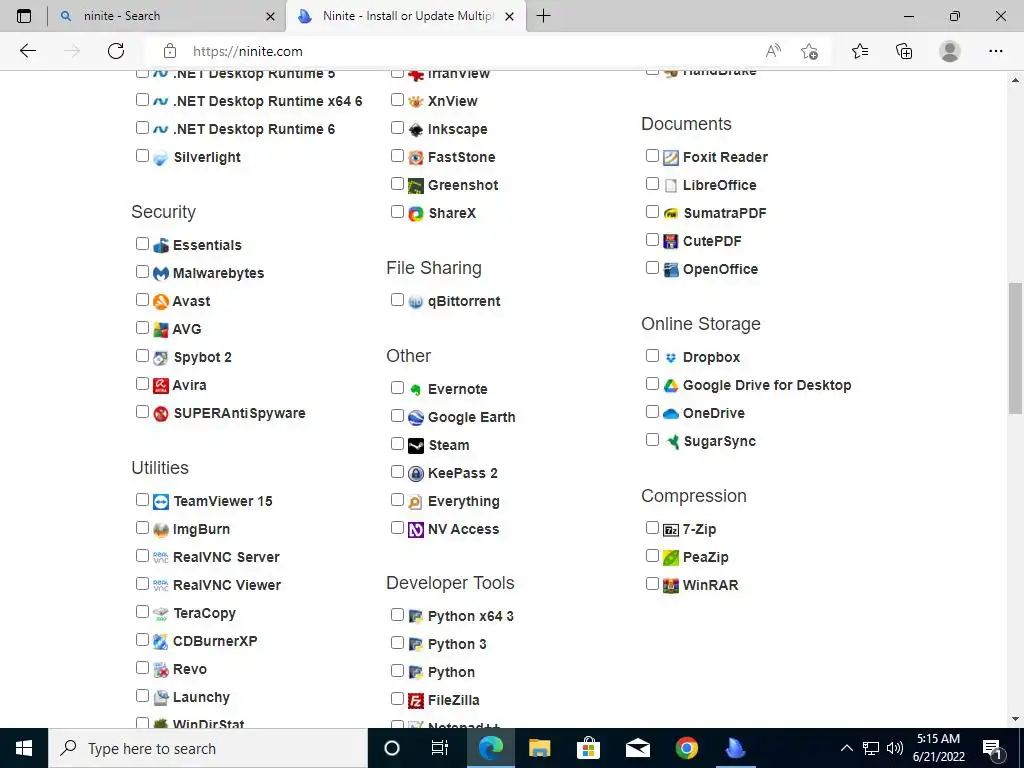Viewport: 1024px width, 768px height.
Task: Open Microsoft Store from the taskbar
Action: tap(588, 748)
